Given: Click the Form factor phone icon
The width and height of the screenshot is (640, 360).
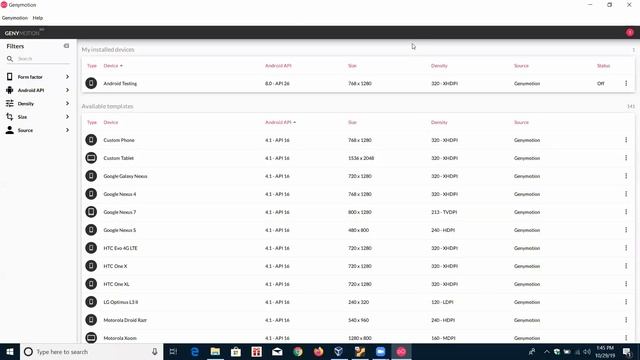Looking at the screenshot, I should tap(9, 77).
